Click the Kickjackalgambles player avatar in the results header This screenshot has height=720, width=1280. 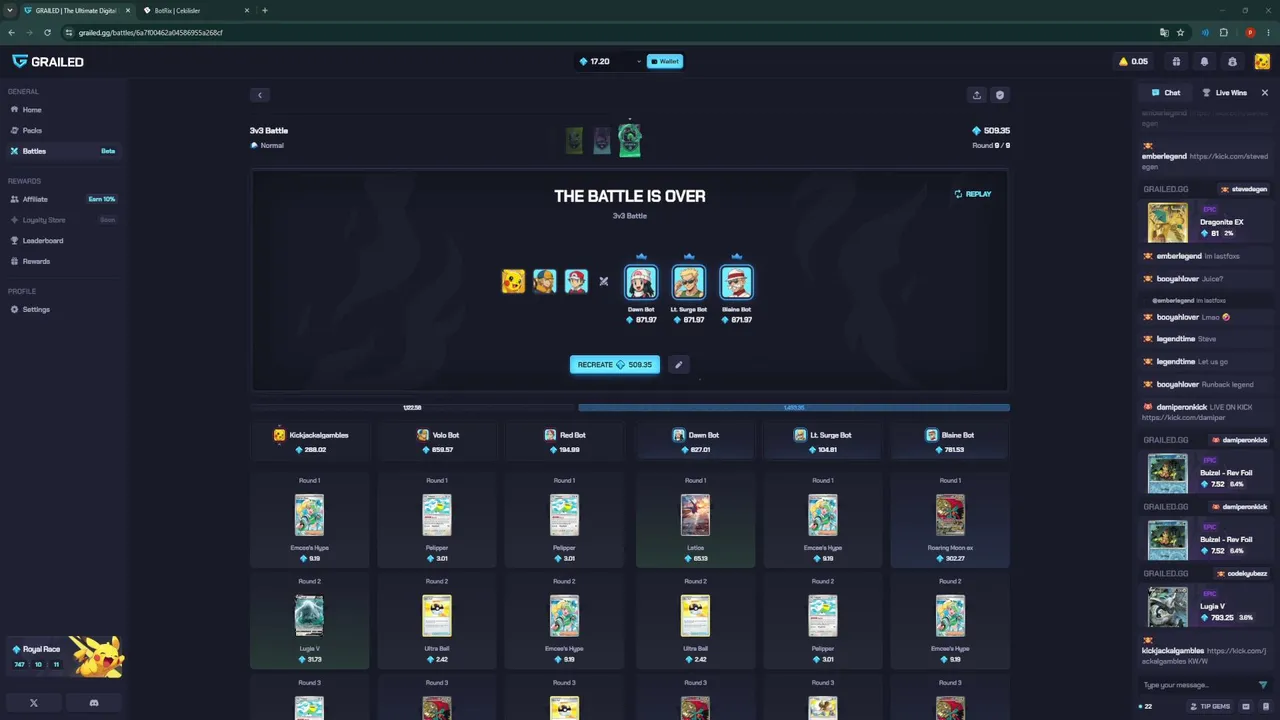(280, 435)
